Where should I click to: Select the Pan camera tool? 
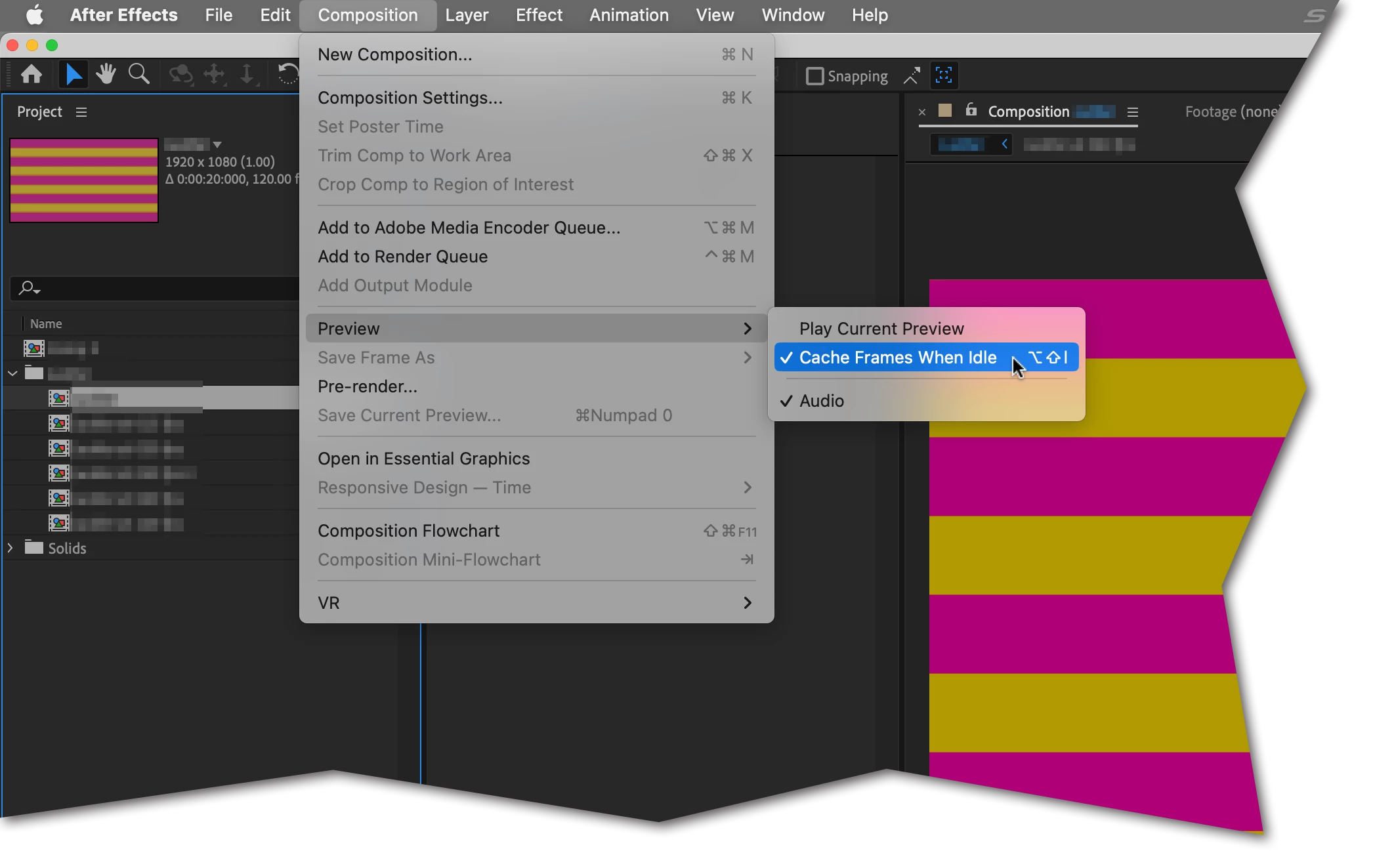tap(215, 75)
